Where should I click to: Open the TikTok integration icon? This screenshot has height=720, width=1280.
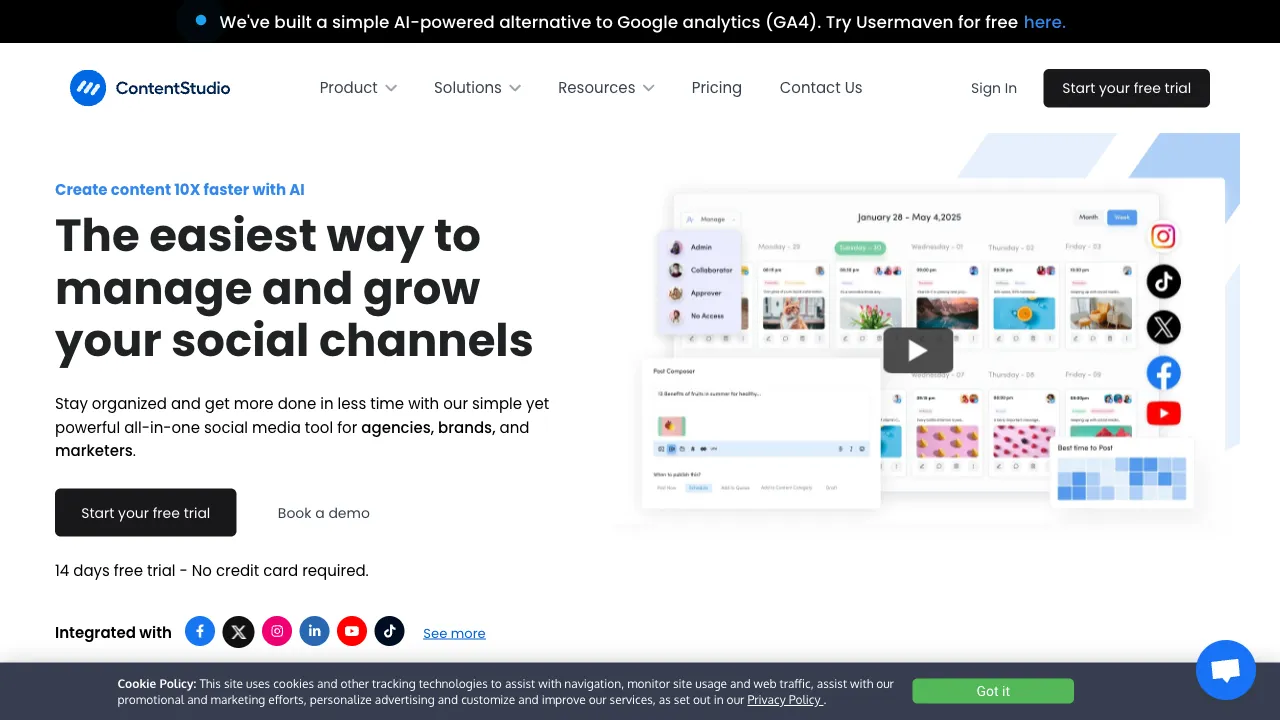tap(390, 631)
